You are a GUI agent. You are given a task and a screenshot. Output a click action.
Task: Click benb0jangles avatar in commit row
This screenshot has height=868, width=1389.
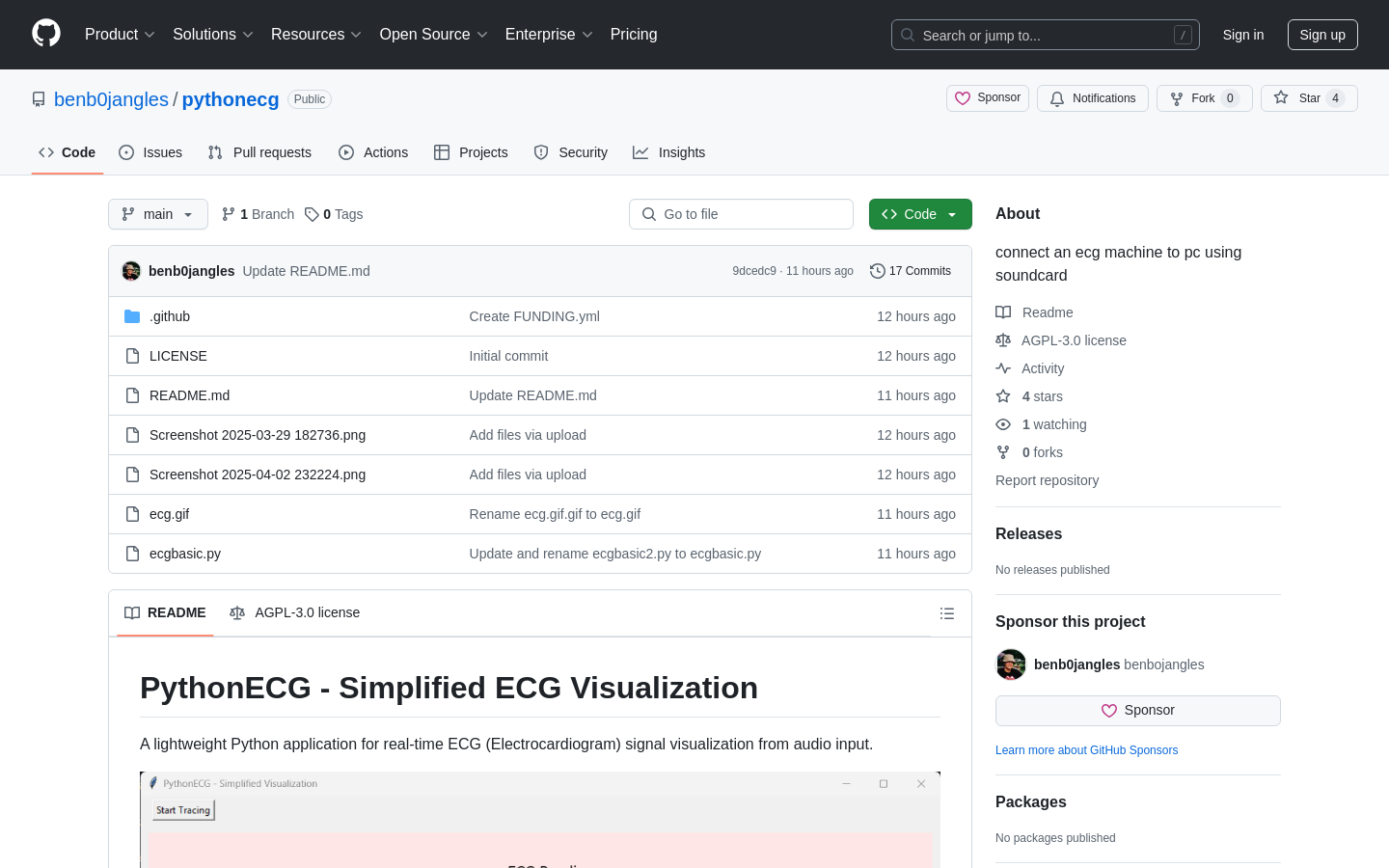coord(131,271)
